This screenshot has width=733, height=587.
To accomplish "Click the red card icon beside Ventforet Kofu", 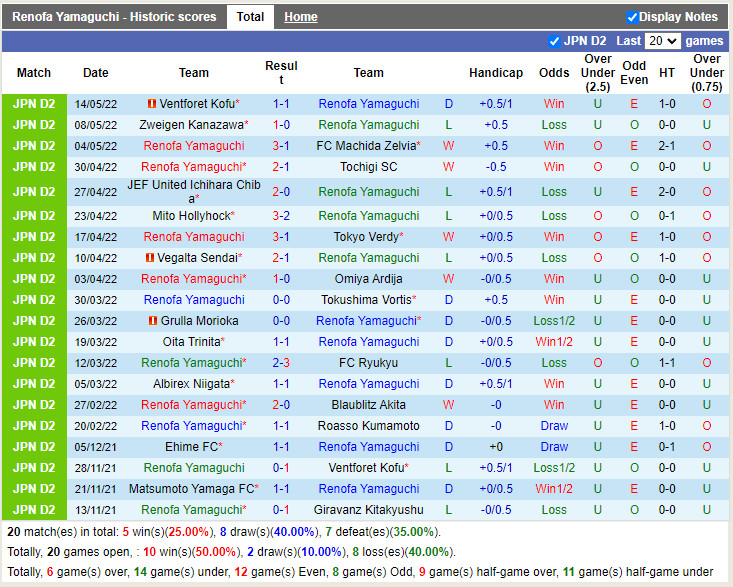I will 151,104.
